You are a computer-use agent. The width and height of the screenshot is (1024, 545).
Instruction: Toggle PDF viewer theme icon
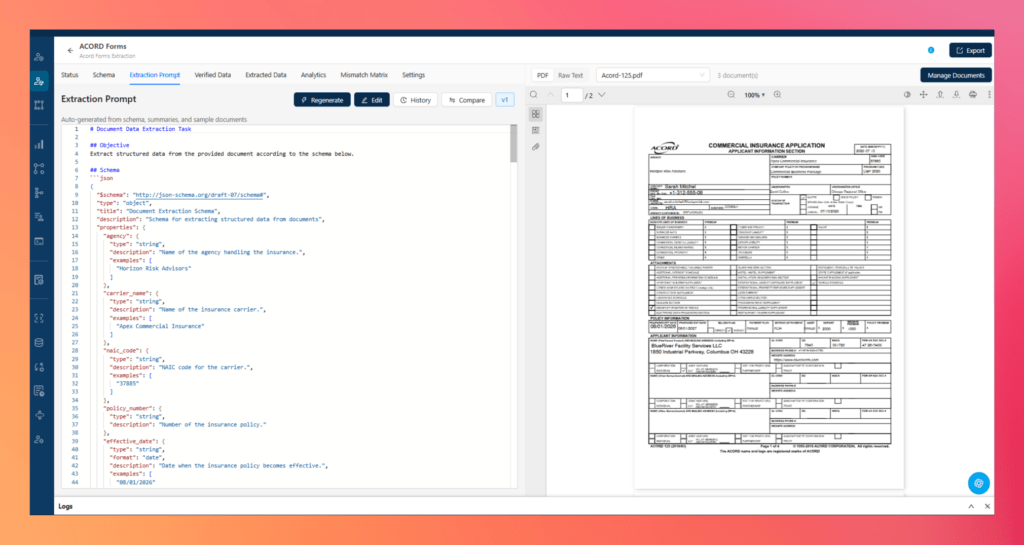907,95
